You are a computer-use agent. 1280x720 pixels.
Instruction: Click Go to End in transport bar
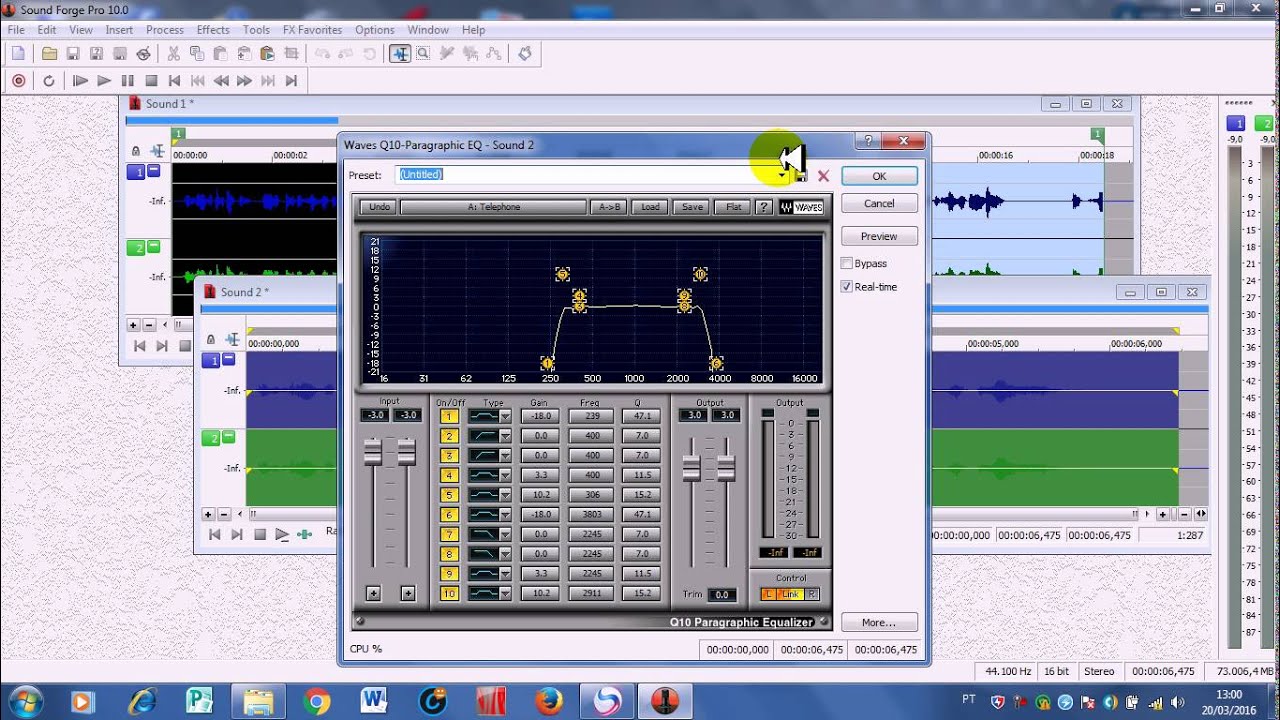pyautogui.click(x=291, y=81)
